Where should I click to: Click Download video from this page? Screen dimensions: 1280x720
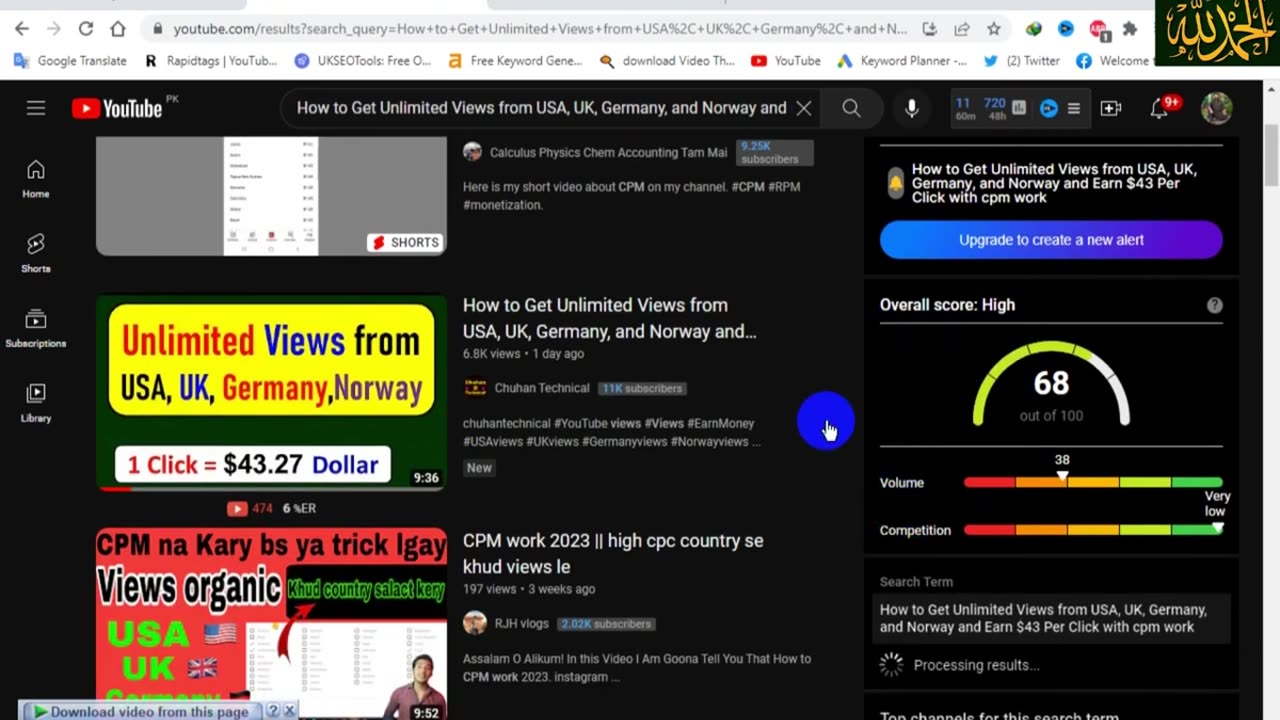point(141,711)
